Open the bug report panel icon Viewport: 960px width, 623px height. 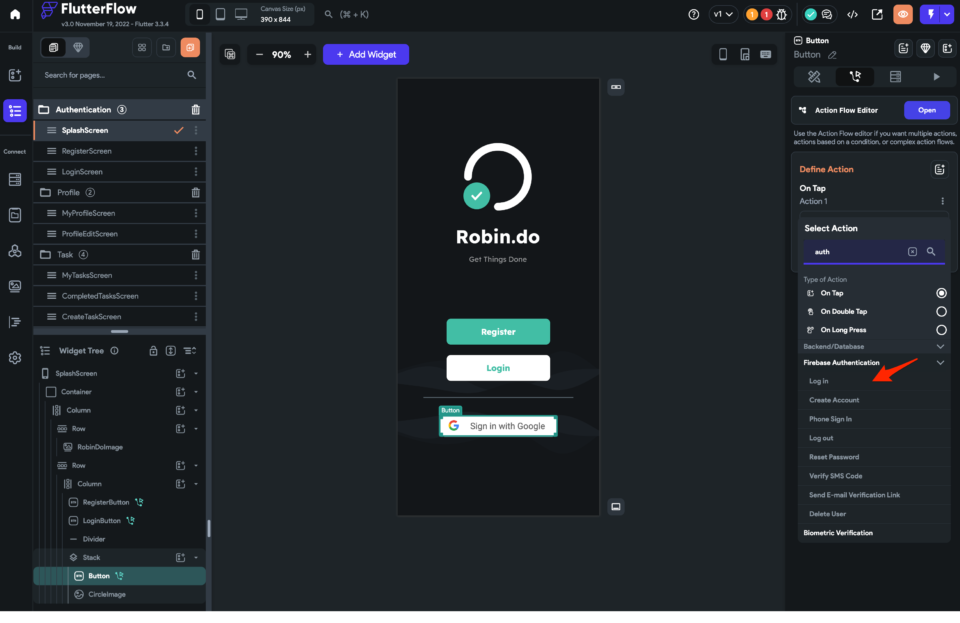[783, 13]
